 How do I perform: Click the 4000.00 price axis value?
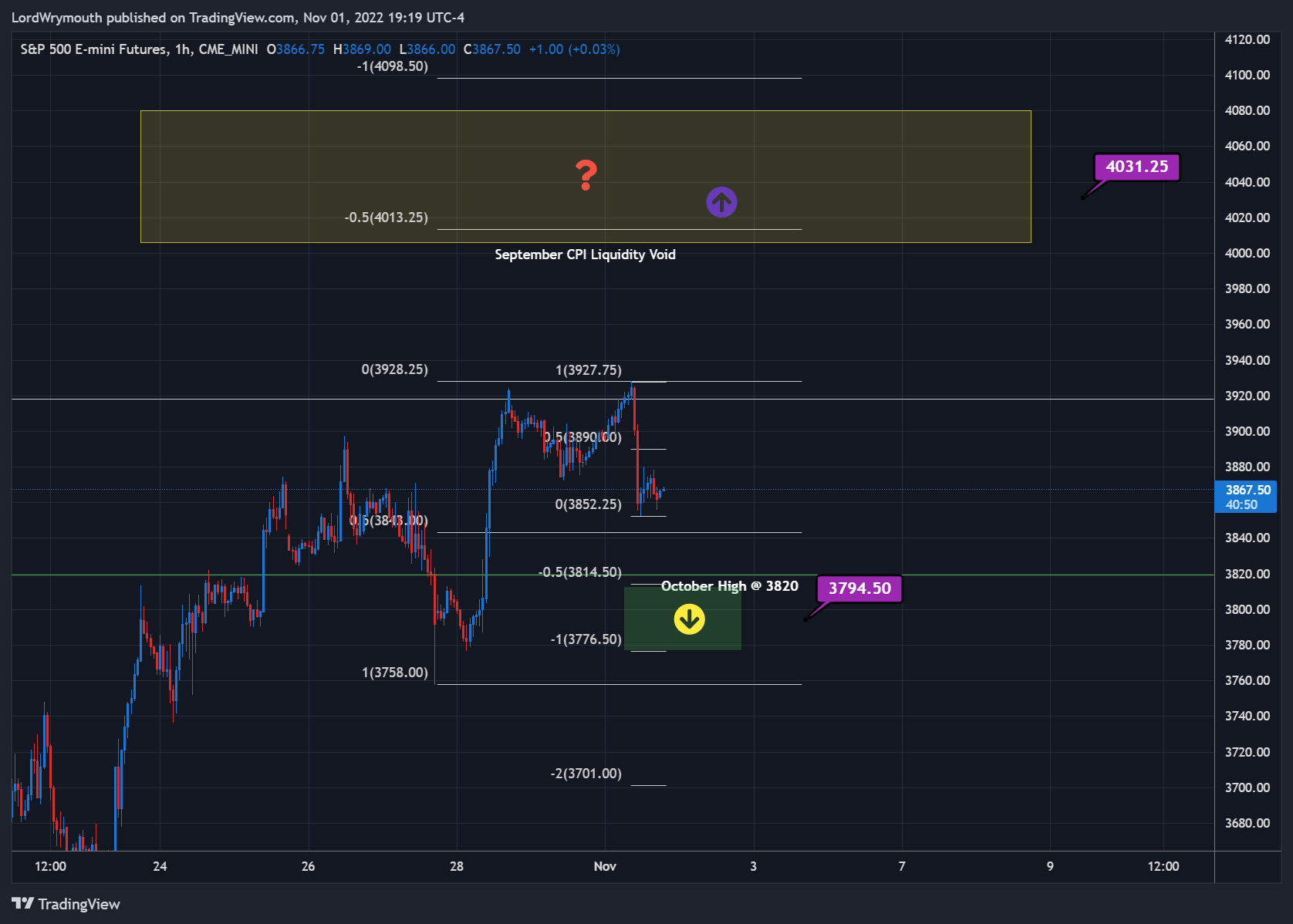tap(1247, 253)
